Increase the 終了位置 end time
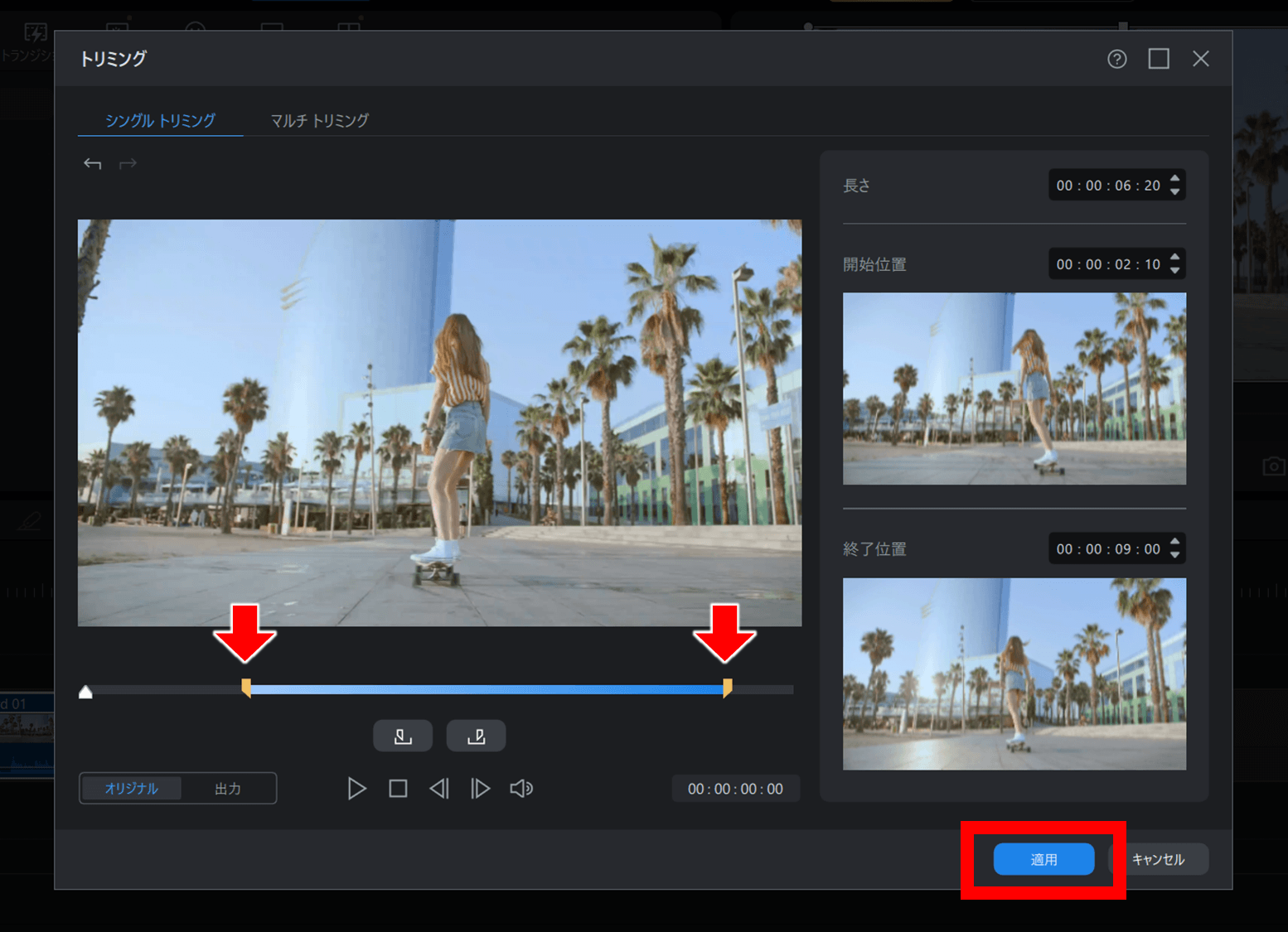 [1174, 543]
